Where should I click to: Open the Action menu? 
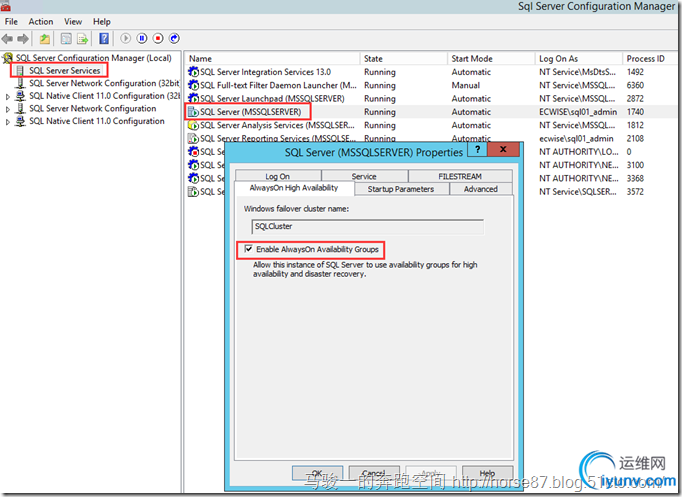[41, 22]
